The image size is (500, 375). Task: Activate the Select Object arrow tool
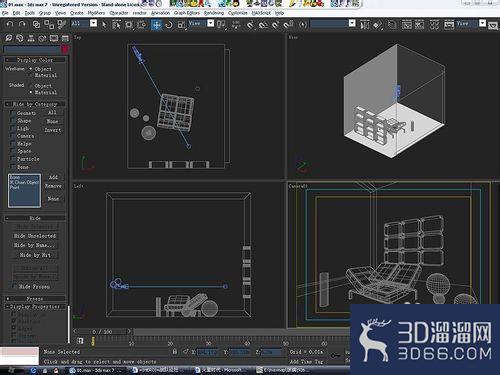coord(104,24)
